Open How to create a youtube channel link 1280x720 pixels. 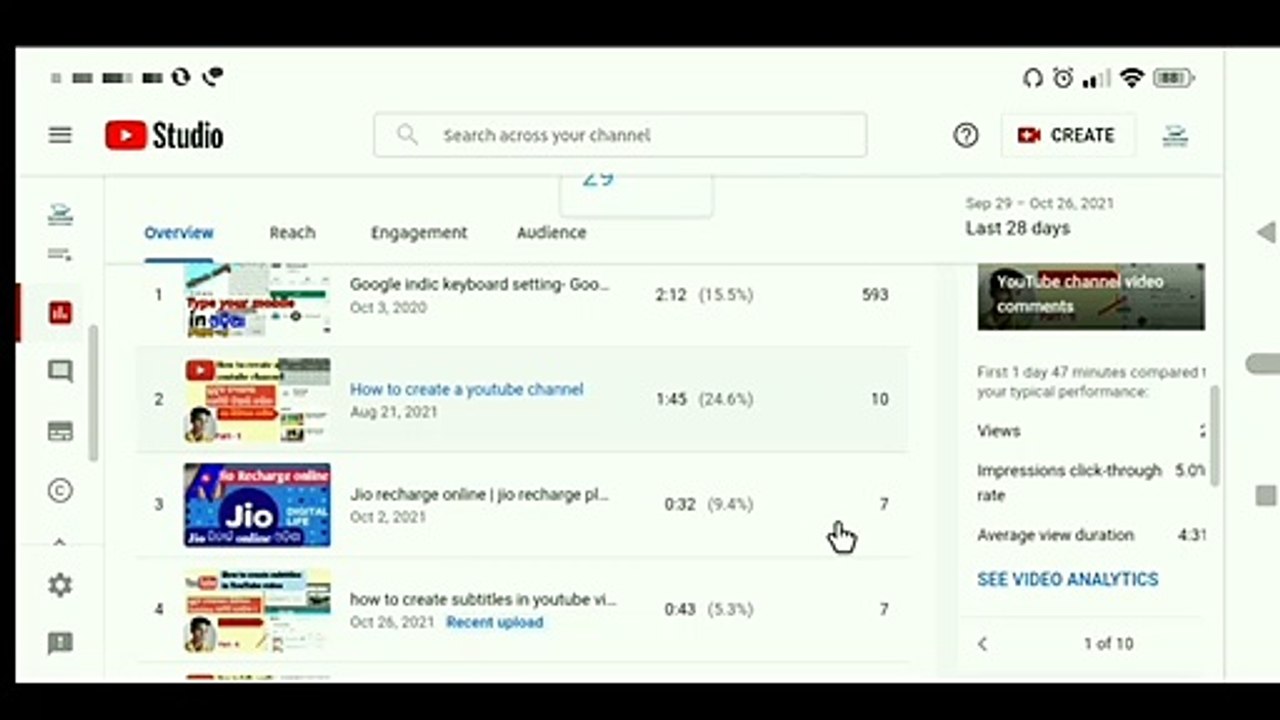tap(466, 389)
